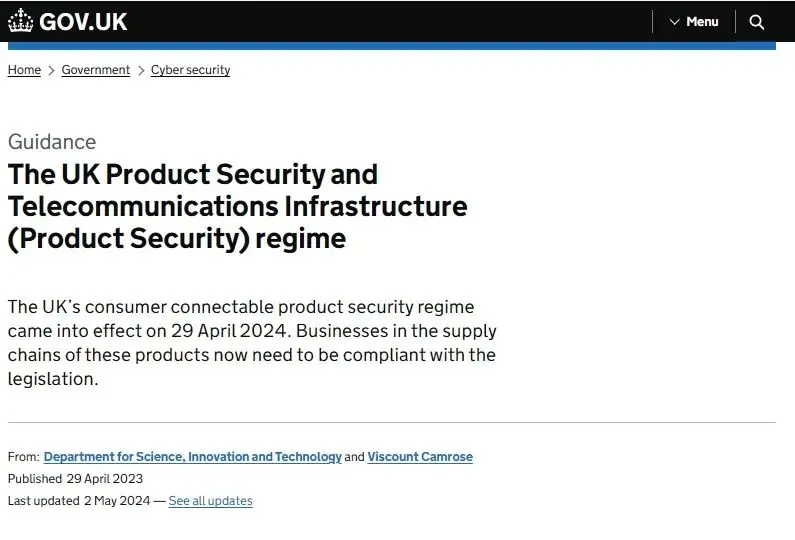This screenshot has height=540, width=795.
Task: Open the search magnifier icon
Action: point(756,22)
